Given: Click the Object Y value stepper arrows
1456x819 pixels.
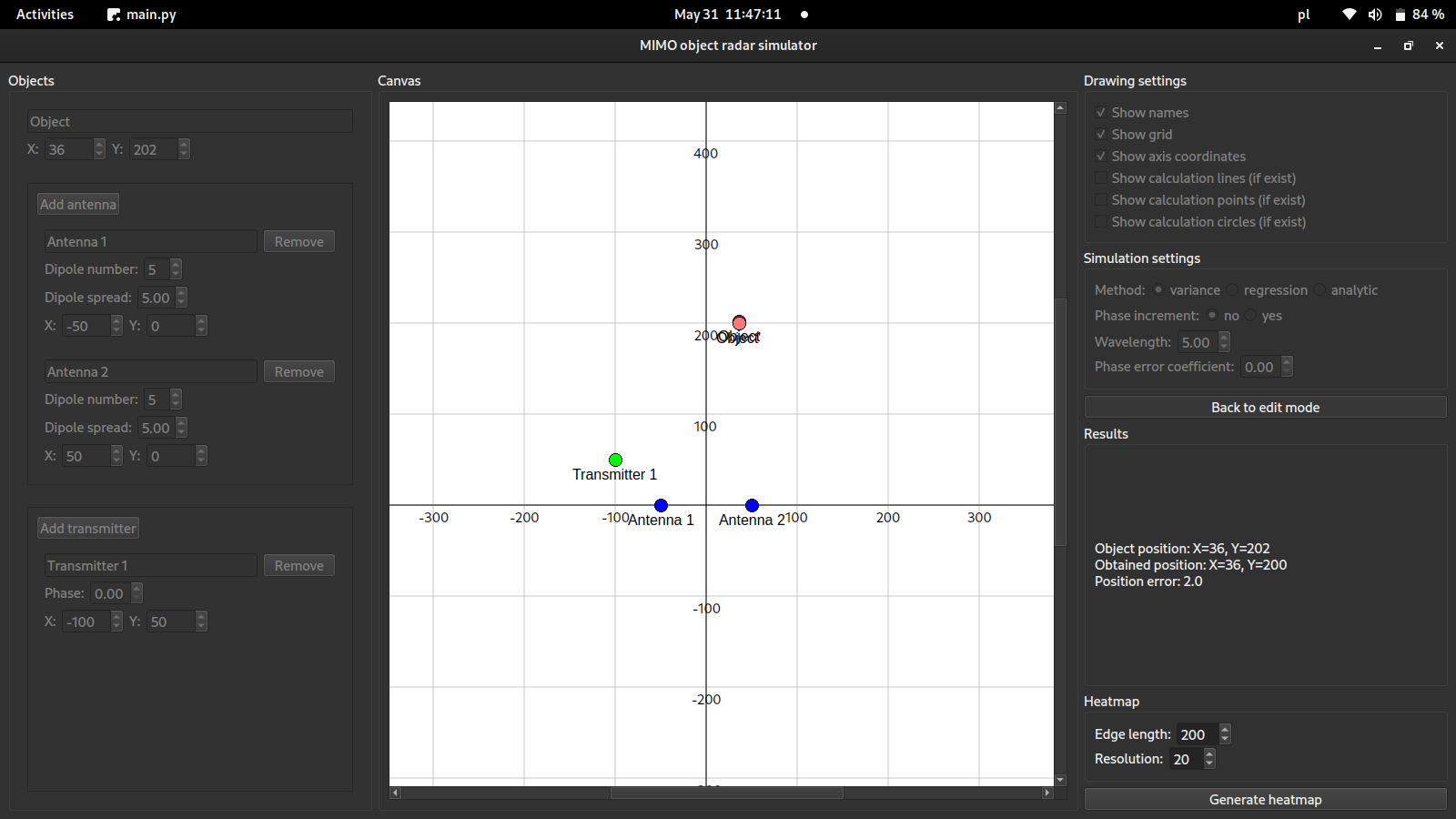Looking at the screenshot, I should [x=184, y=148].
